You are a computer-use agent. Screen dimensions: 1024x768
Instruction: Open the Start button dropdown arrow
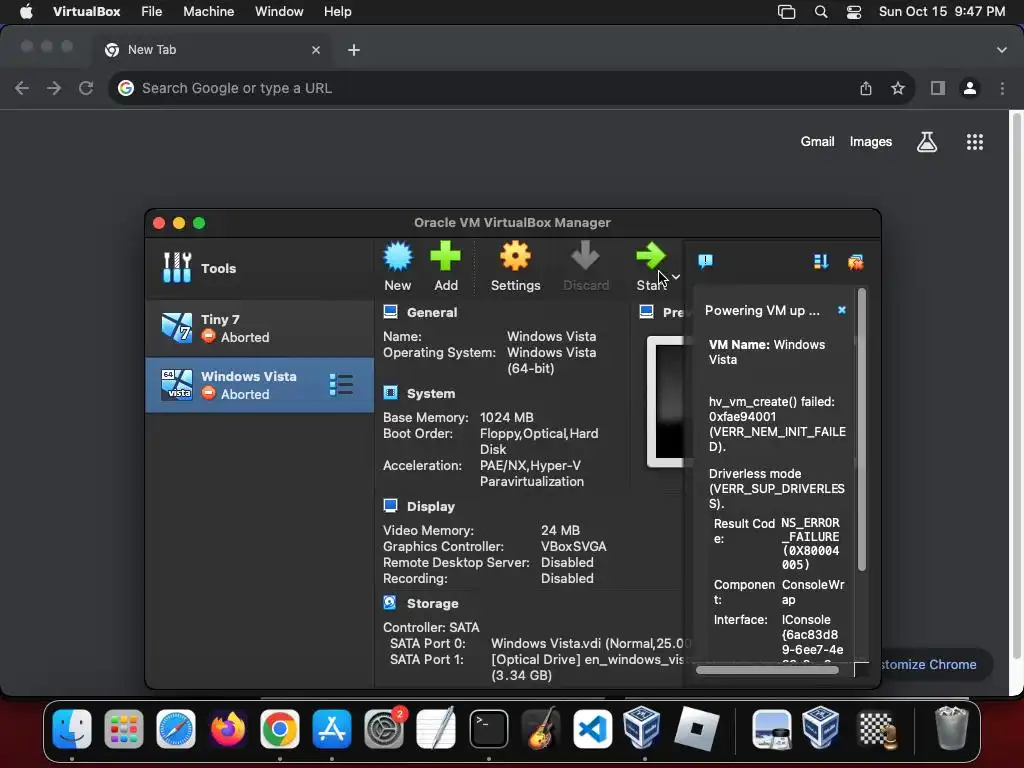pyautogui.click(x=676, y=277)
